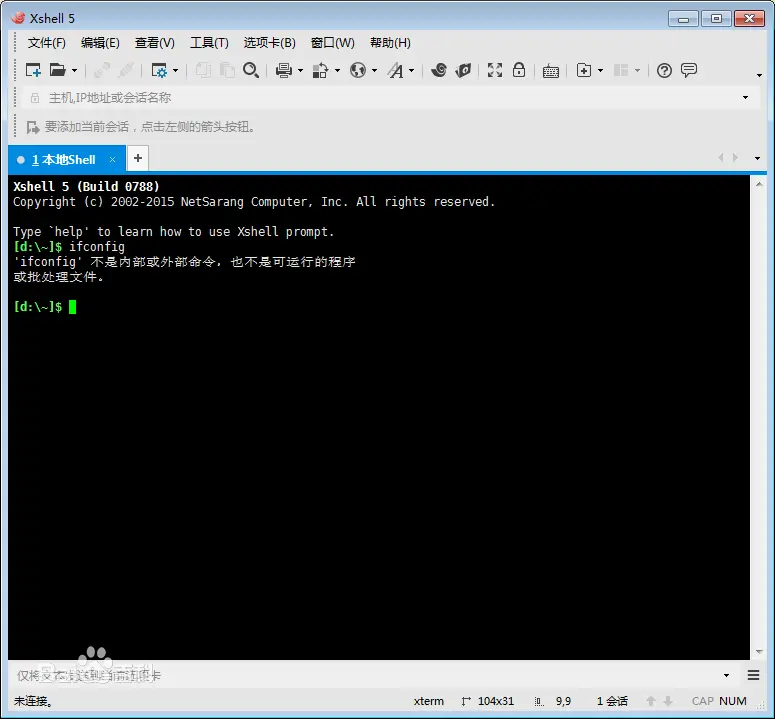Viewport: 775px width, 719px height.
Task: Click the xterm status bar entry
Action: click(x=429, y=701)
